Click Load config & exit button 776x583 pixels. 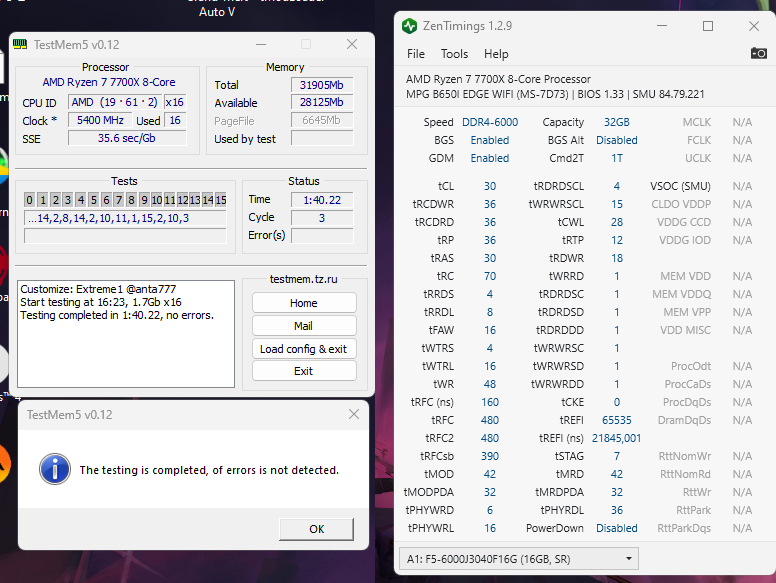coord(304,349)
